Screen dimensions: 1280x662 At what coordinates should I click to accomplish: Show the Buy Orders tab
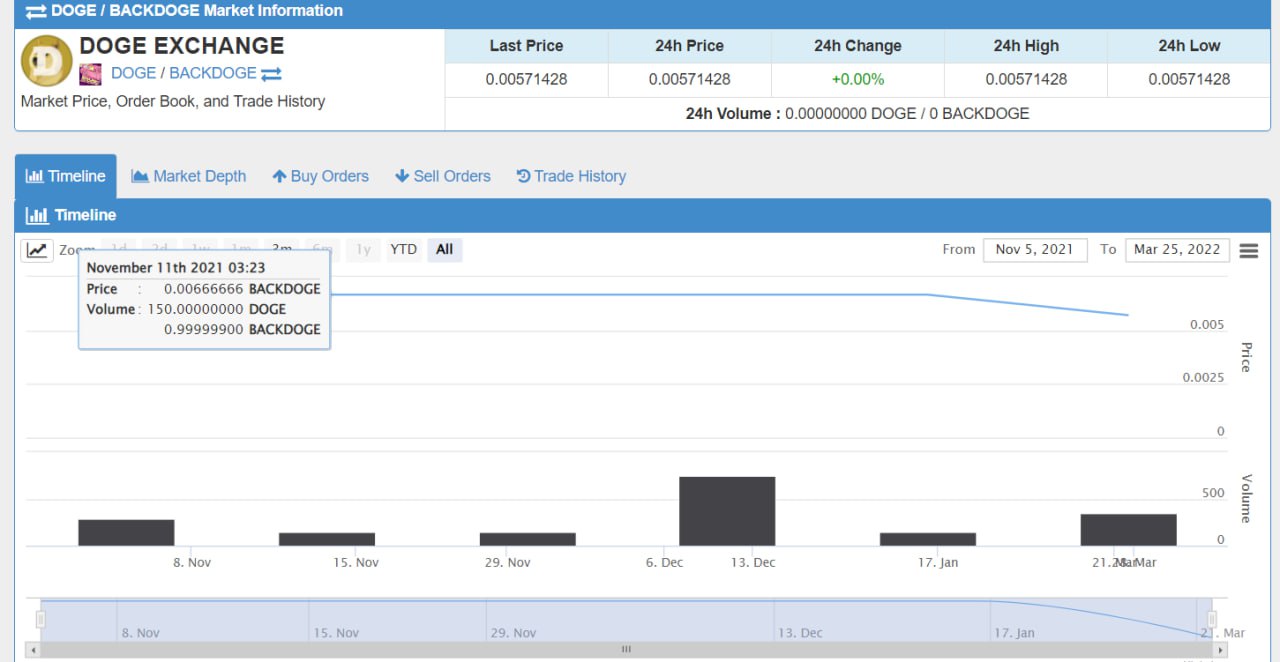(x=320, y=176)
